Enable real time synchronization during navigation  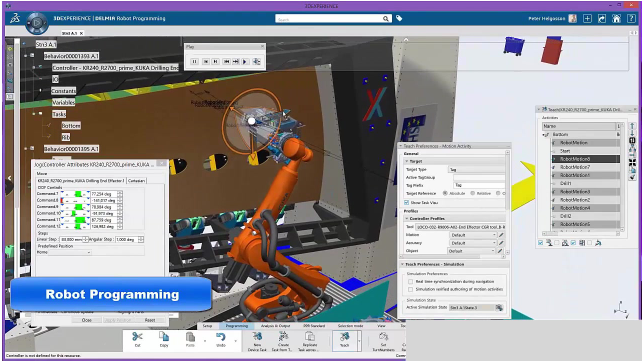410,281
